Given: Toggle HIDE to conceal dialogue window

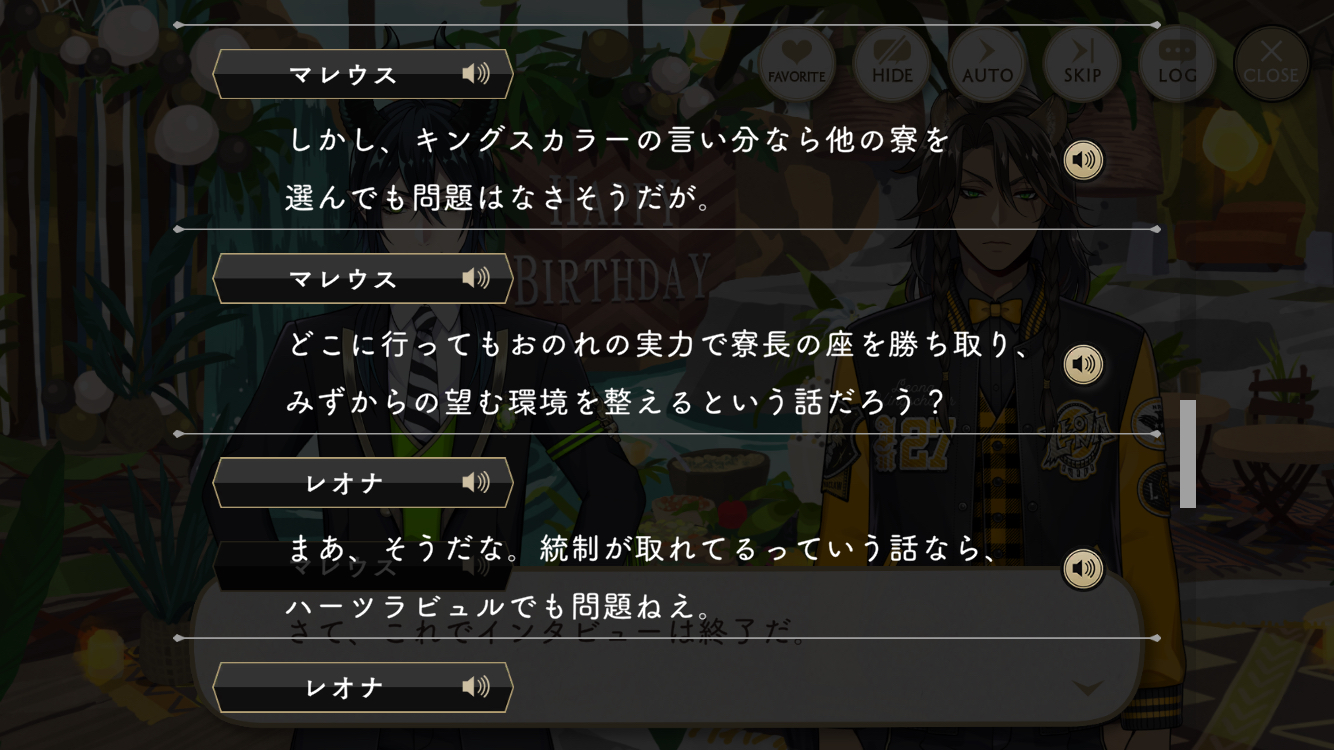Looking at the screenshot, I should coord(892,63).
